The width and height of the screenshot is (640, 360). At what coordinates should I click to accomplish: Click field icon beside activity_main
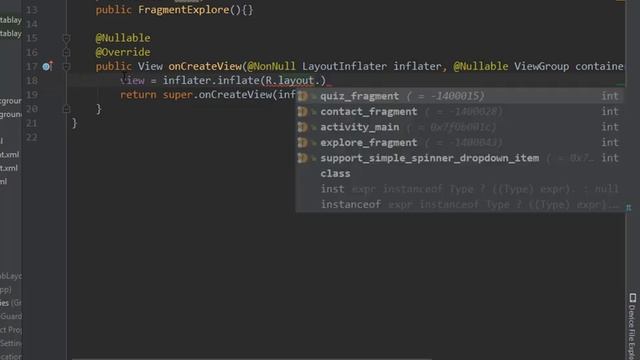click(302, 127)
